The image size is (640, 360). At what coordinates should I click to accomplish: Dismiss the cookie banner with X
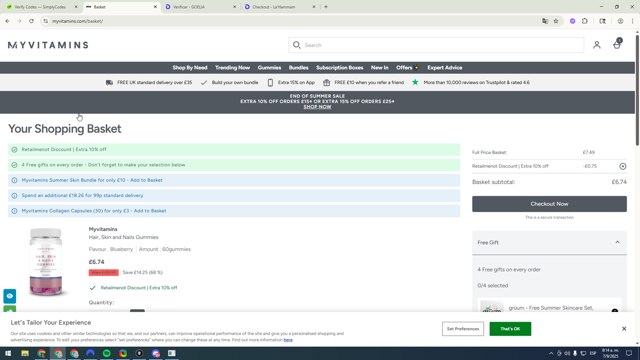(624, 329)
